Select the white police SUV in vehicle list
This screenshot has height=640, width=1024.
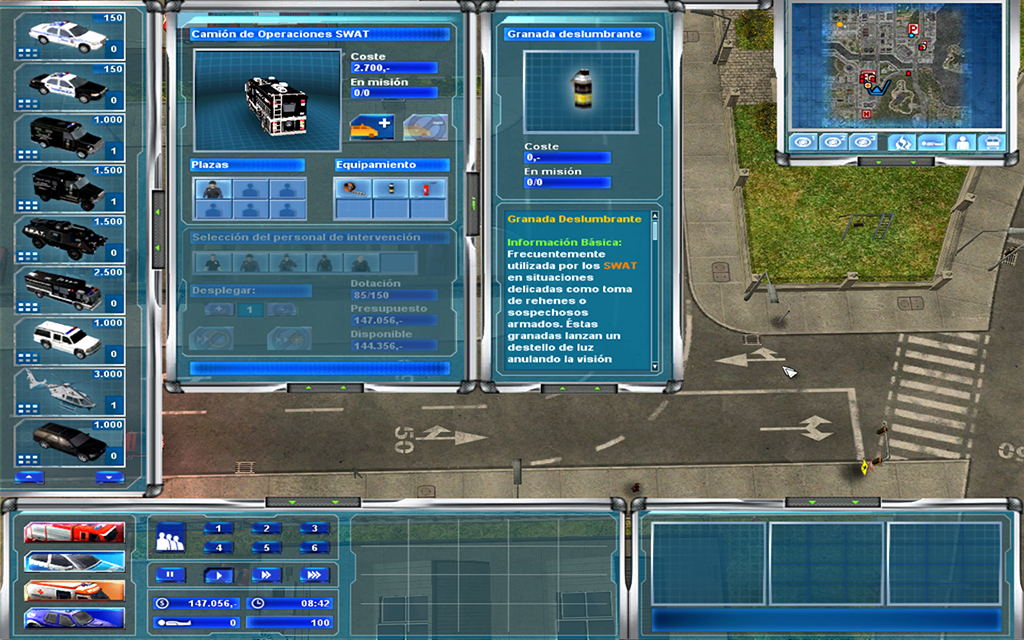(x=69, y=341)
